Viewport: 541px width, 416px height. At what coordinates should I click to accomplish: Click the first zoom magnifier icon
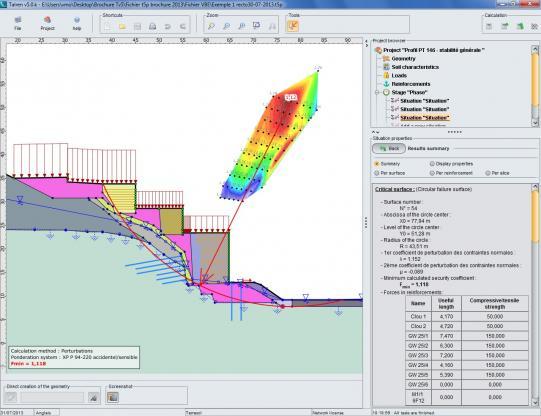[211, 26]
